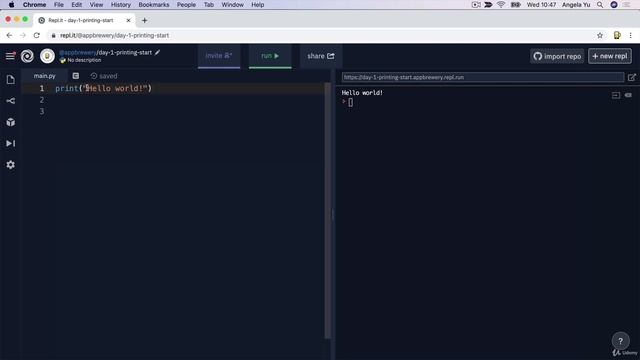This screenshot has width=640, height=360.
Task: Open the File menu
Action: [x=59, y=5]
